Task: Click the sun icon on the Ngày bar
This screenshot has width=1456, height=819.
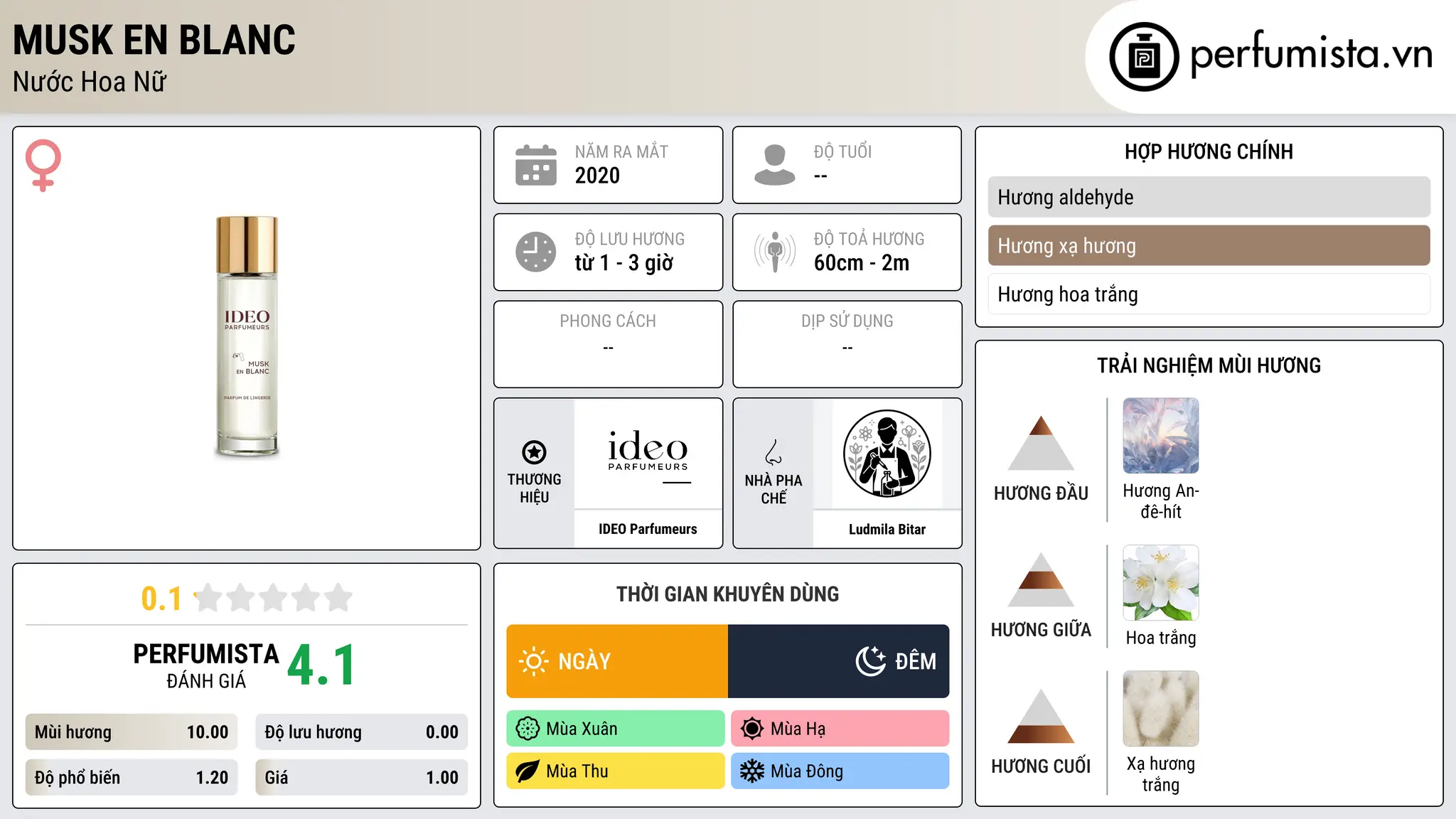Action: pyautogui.click(x=533, y=661)
